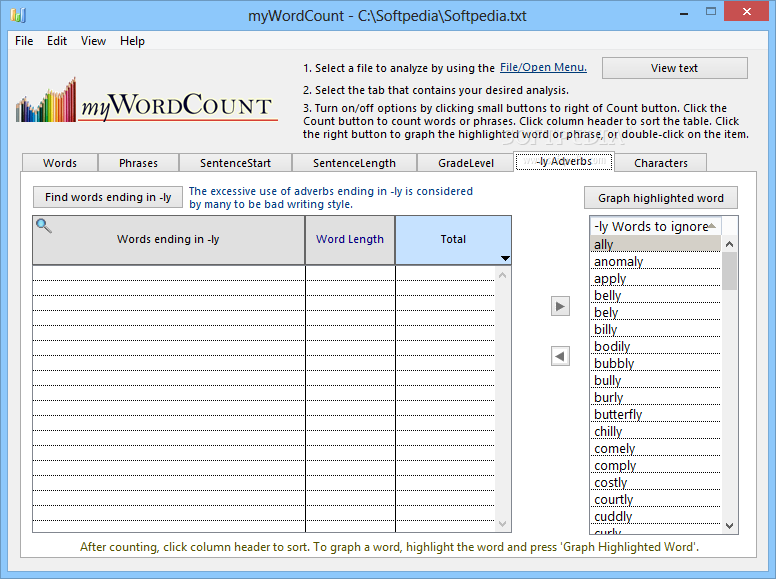Follow the File/Open Menu link
Image resolution: width=776 pixels, height=579 pixels.
coord(543,67)
